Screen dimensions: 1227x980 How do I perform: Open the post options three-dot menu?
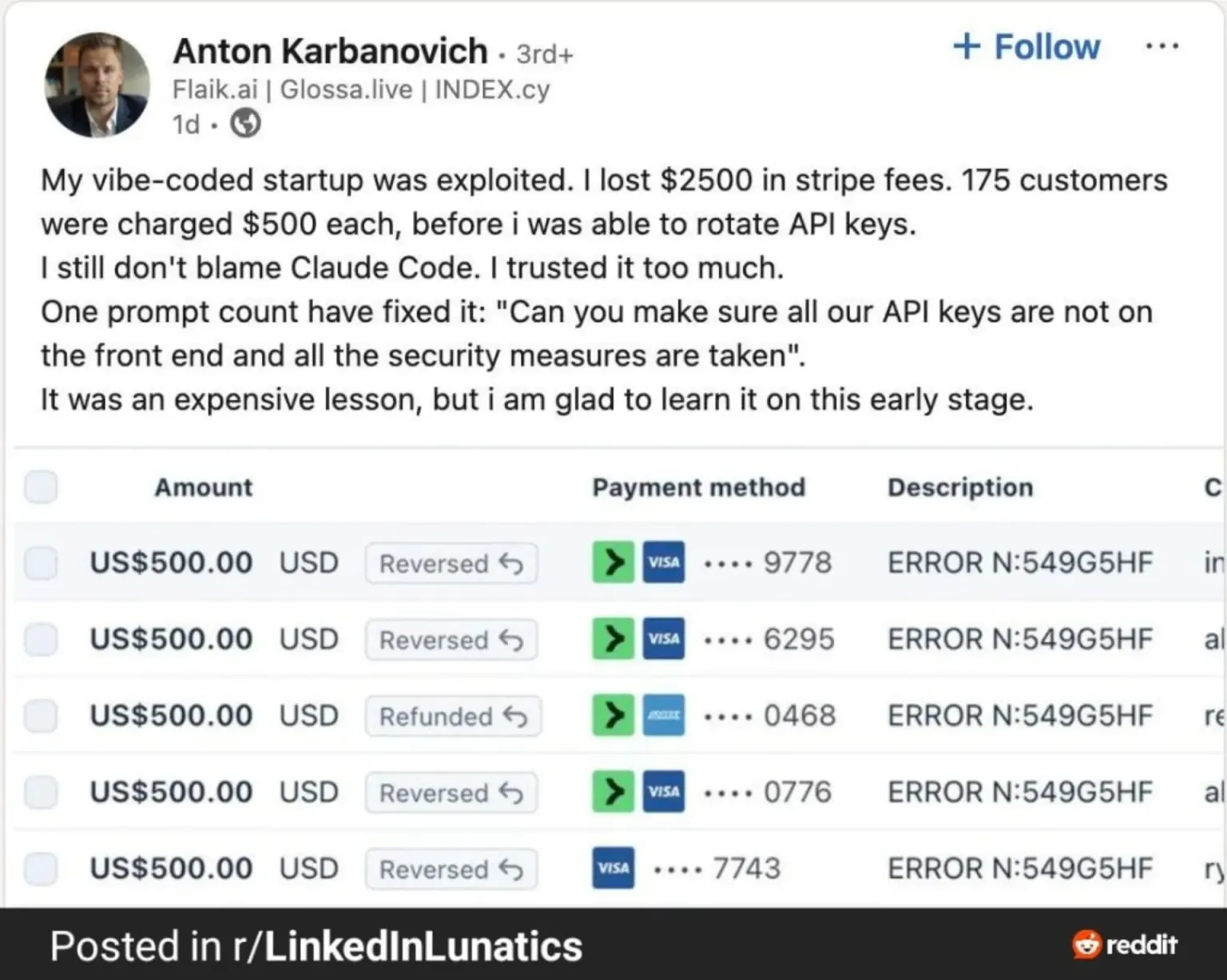1162,46
